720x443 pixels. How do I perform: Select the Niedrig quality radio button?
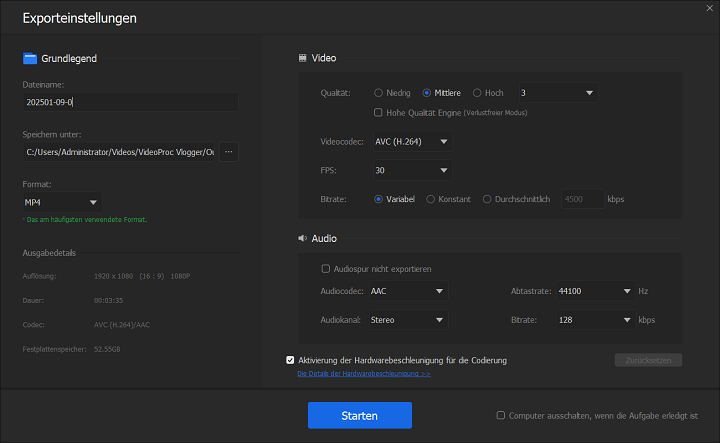click(379, 93)
